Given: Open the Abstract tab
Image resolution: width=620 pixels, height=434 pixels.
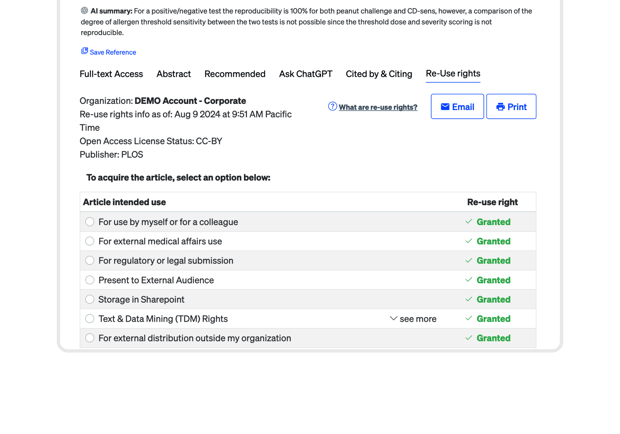Looking at the screenshot, I should (x=173, y=74).
